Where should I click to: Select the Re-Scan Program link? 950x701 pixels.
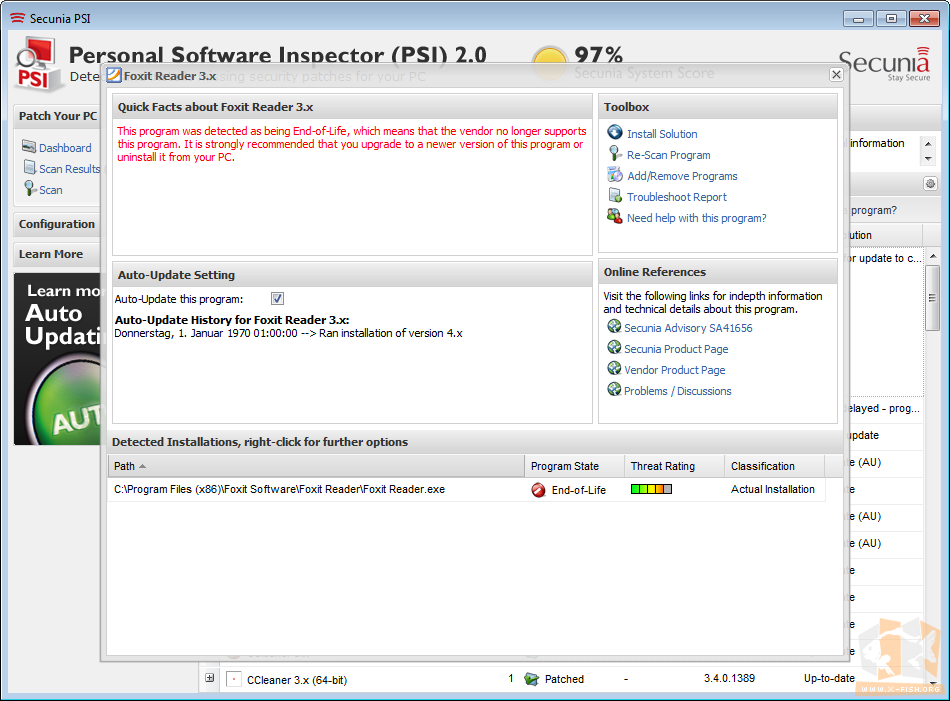(668, 155)
